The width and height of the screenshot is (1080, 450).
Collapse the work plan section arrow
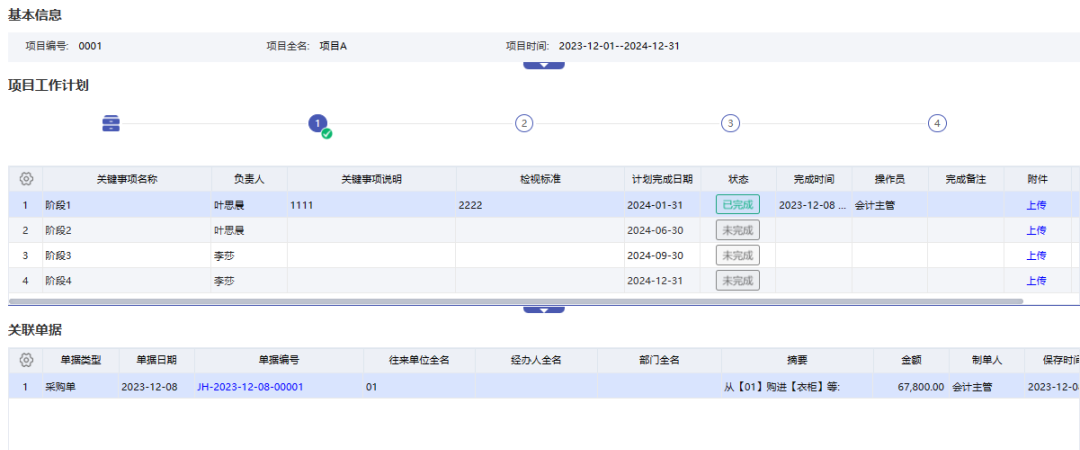[x=544, y=310]
